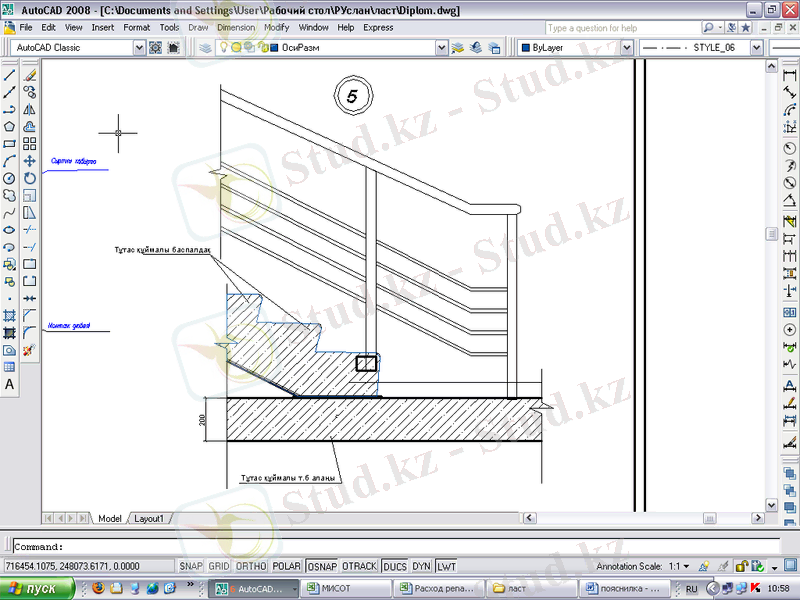Disable OSNAP in the status bar
The image size is (800, 600).
pyautogui.click(x=321, y=566)
